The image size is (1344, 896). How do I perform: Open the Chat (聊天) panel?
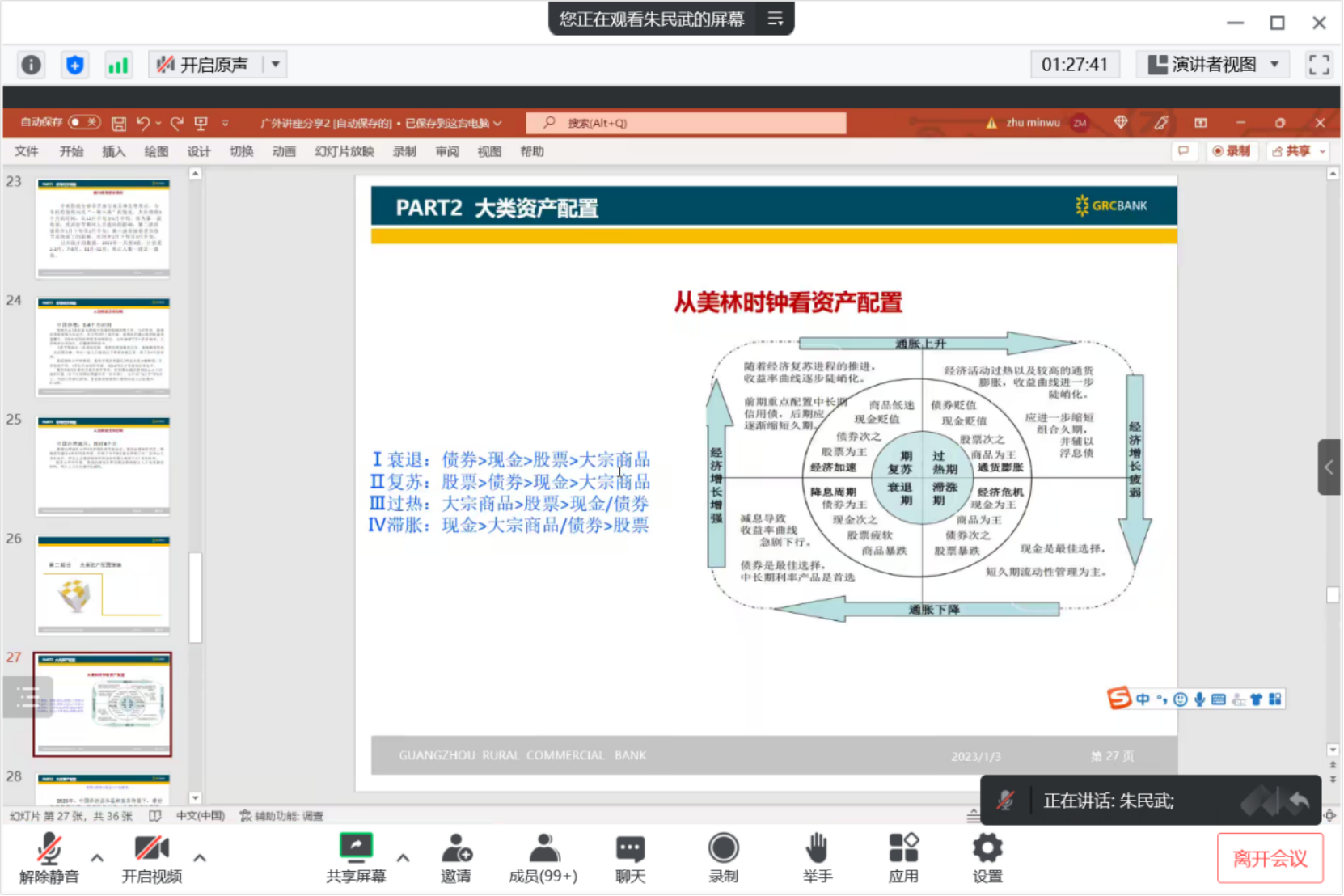coord(630,857)
